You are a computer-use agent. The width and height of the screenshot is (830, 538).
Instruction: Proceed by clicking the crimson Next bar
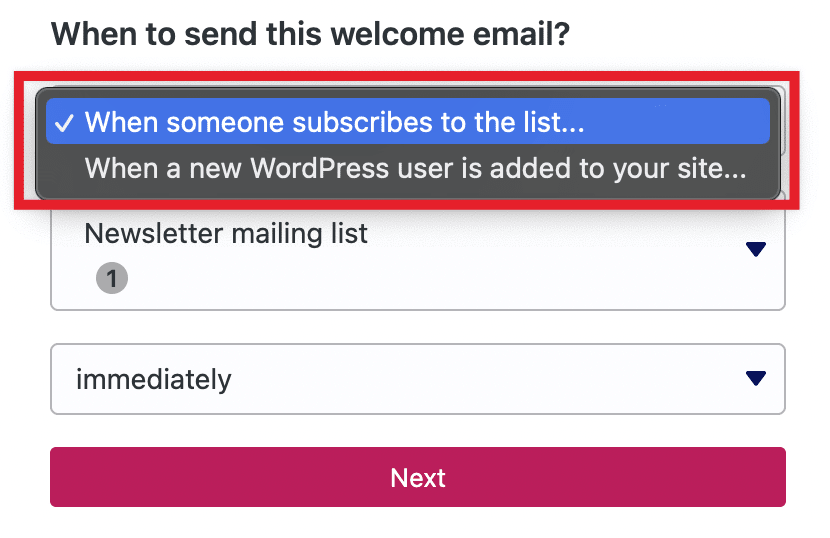tap(417, 477)
